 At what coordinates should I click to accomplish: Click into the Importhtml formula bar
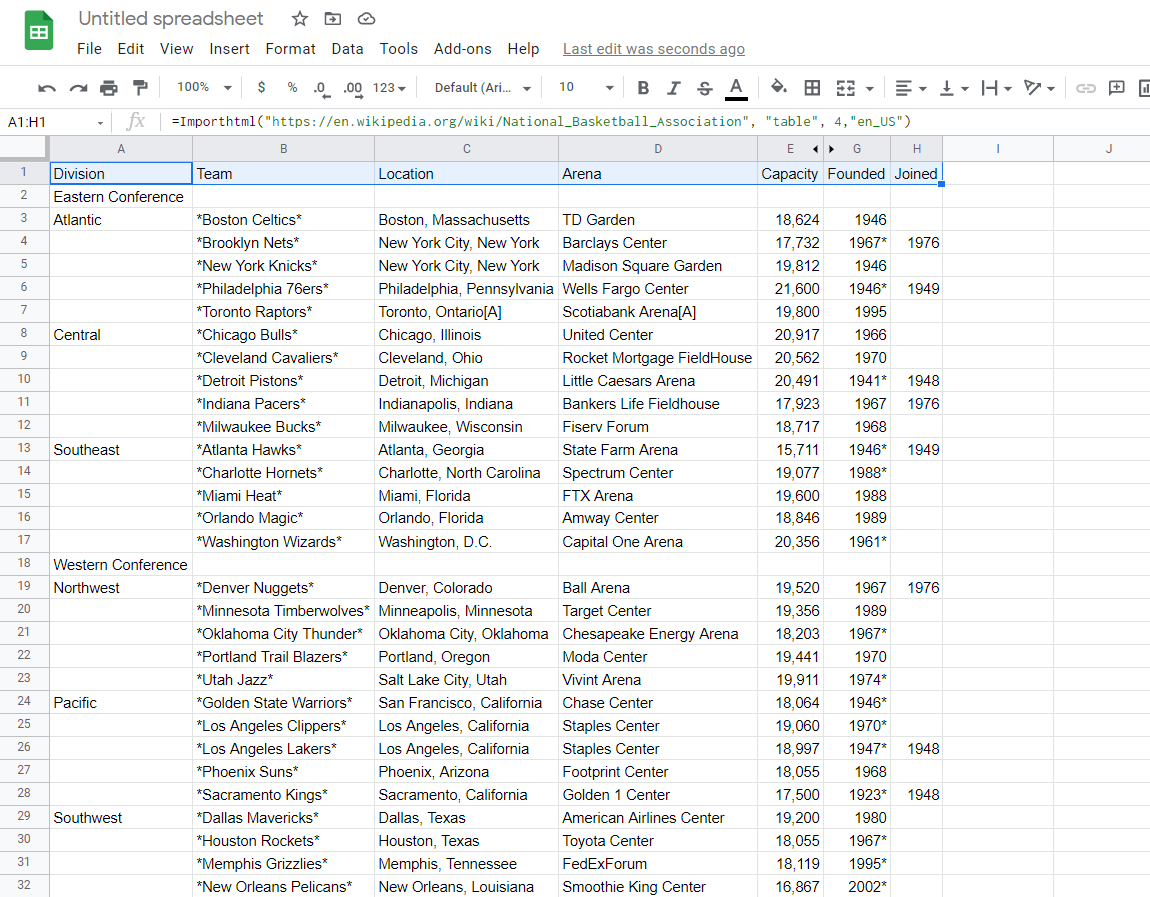pyautogui.click(x=656, y=121)
